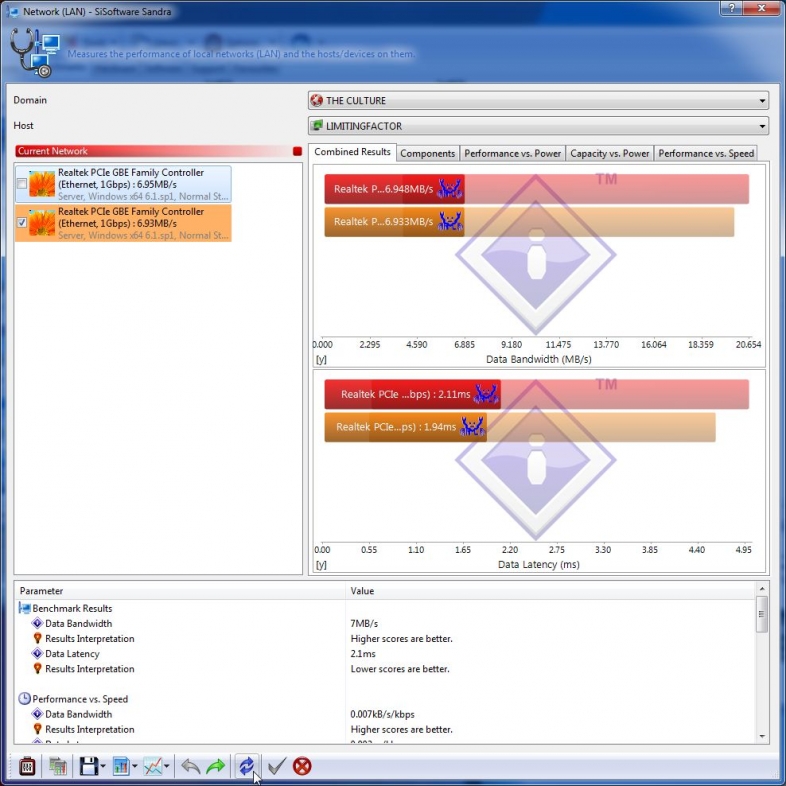Click the flower thumbnail of 6.93MB/s entry

pos(42,223)
